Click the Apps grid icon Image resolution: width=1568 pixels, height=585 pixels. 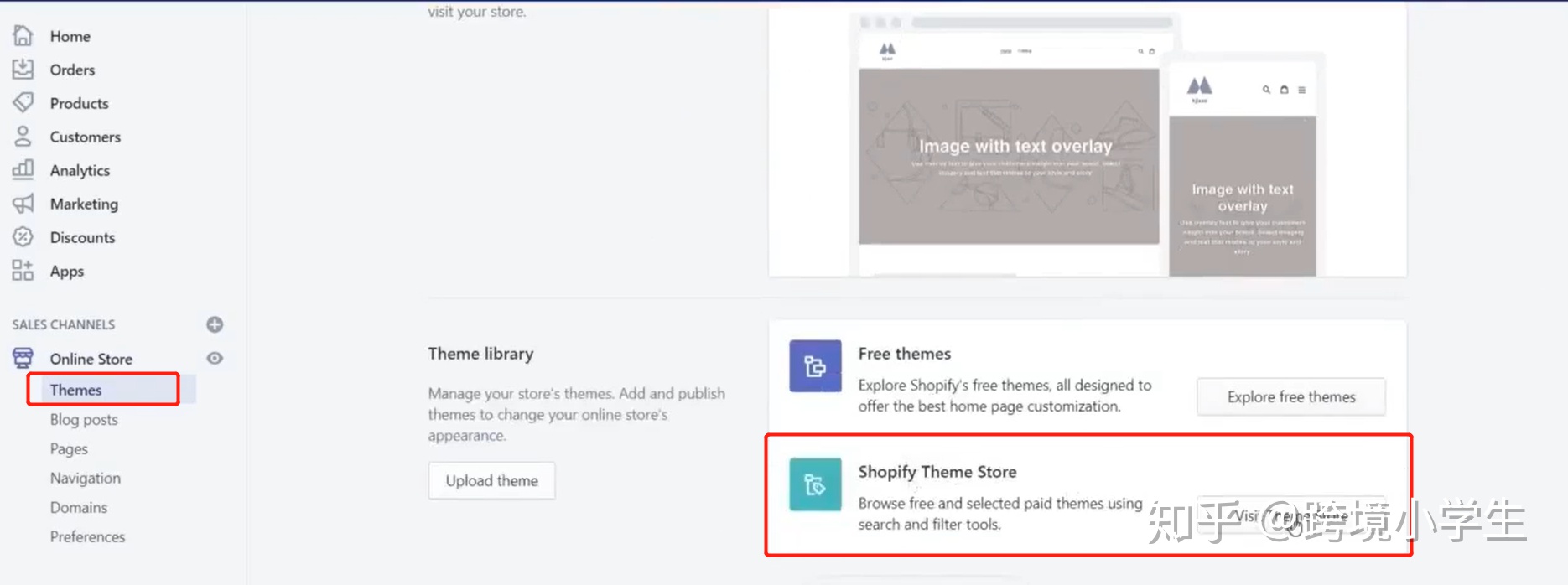click(23, 270)
